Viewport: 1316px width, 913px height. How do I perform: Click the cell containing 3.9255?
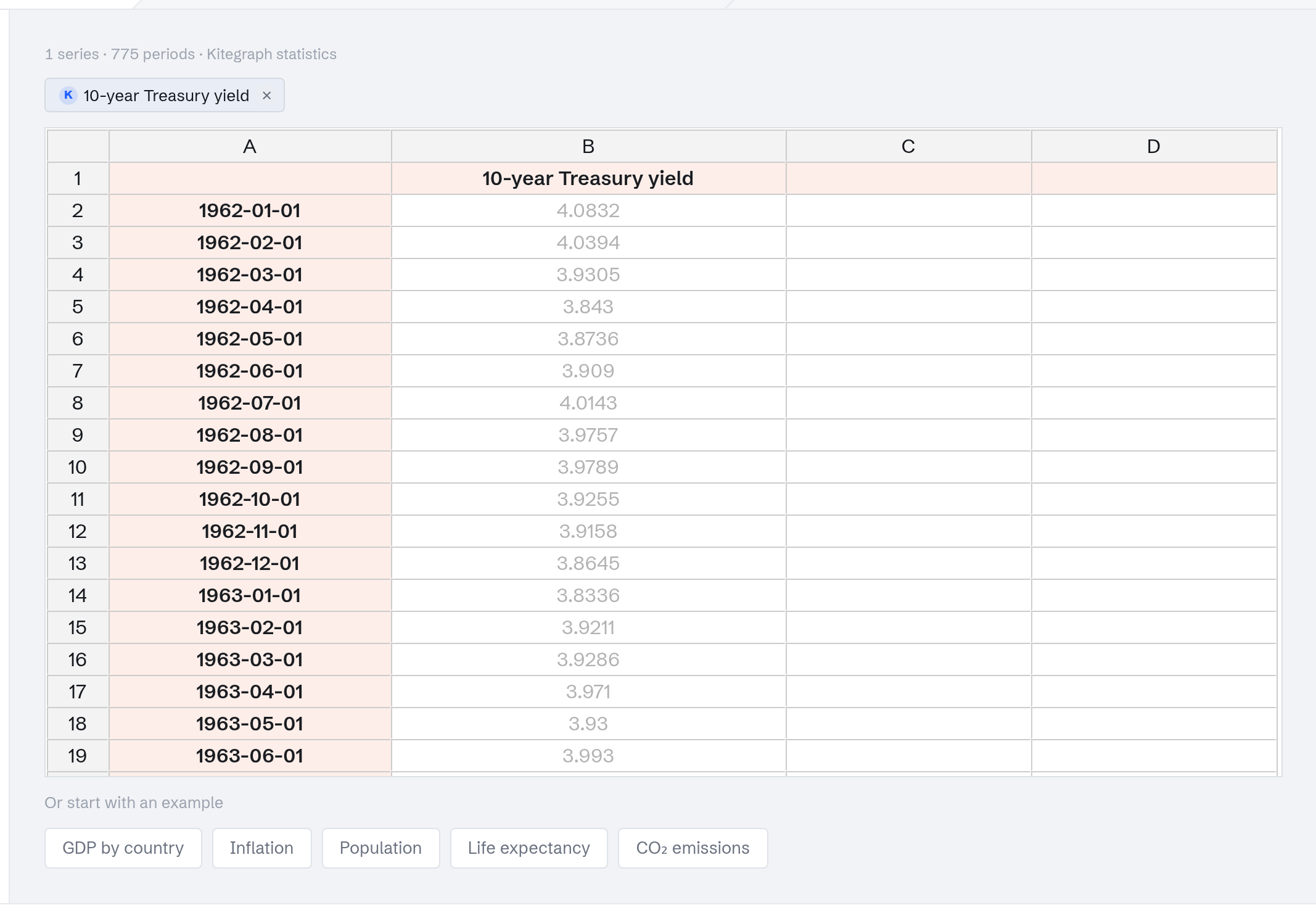pyautogui.click(x=588, y=499)
